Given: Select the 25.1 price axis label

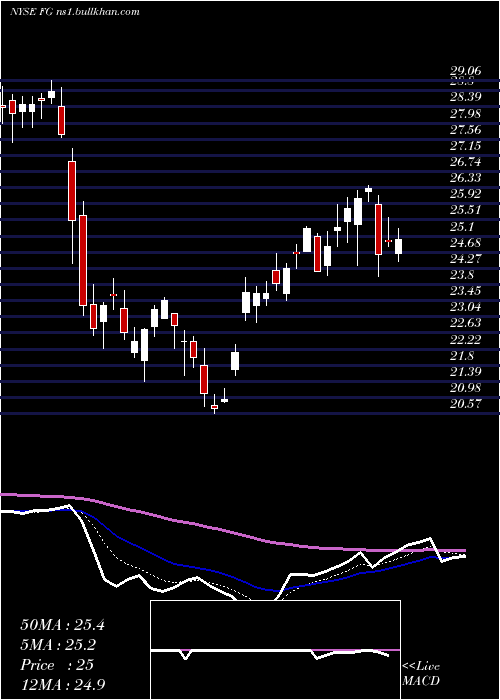Looking at the screenshot, I should pos(462,227).
